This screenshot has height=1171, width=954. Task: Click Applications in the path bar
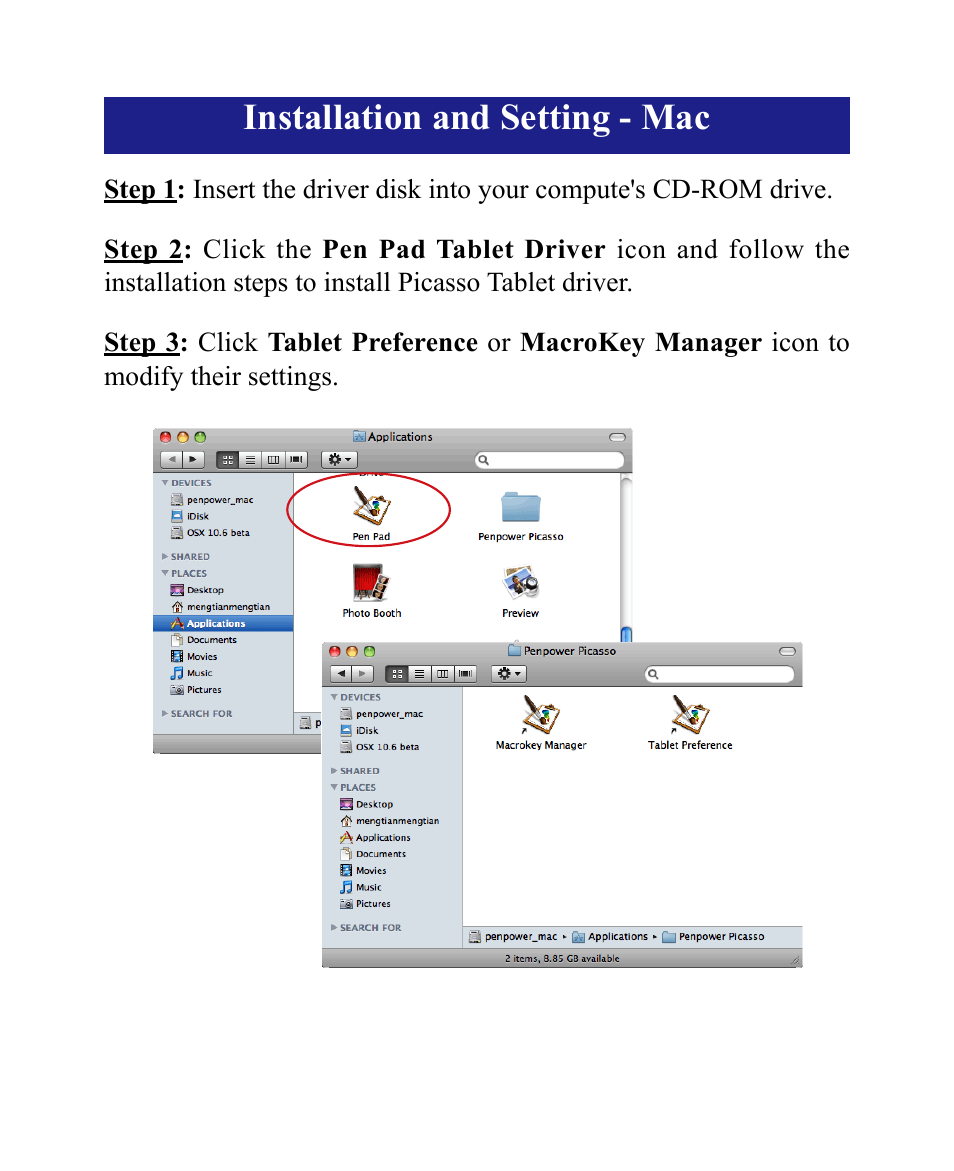click(x=610, y=937)
